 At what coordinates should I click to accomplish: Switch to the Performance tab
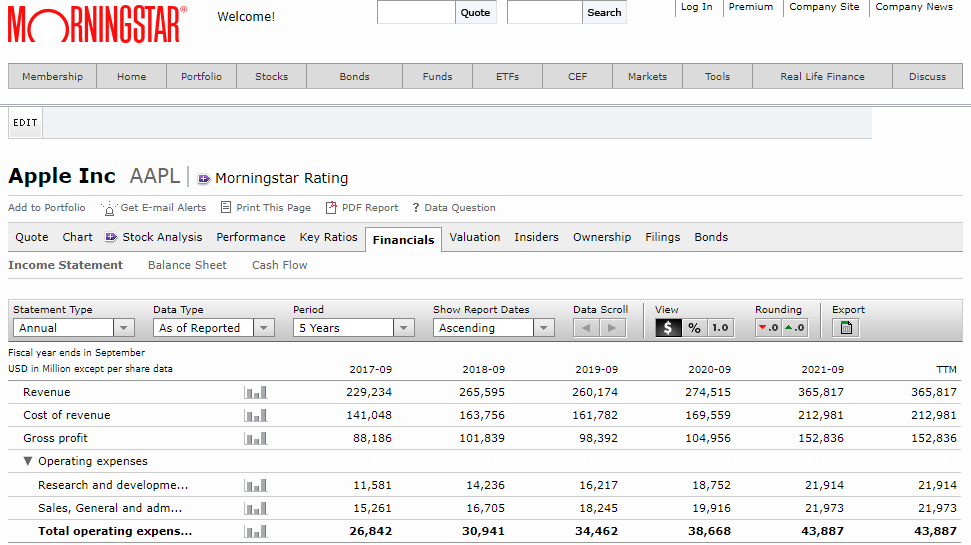pyautogui.click(x=251, y=237)
